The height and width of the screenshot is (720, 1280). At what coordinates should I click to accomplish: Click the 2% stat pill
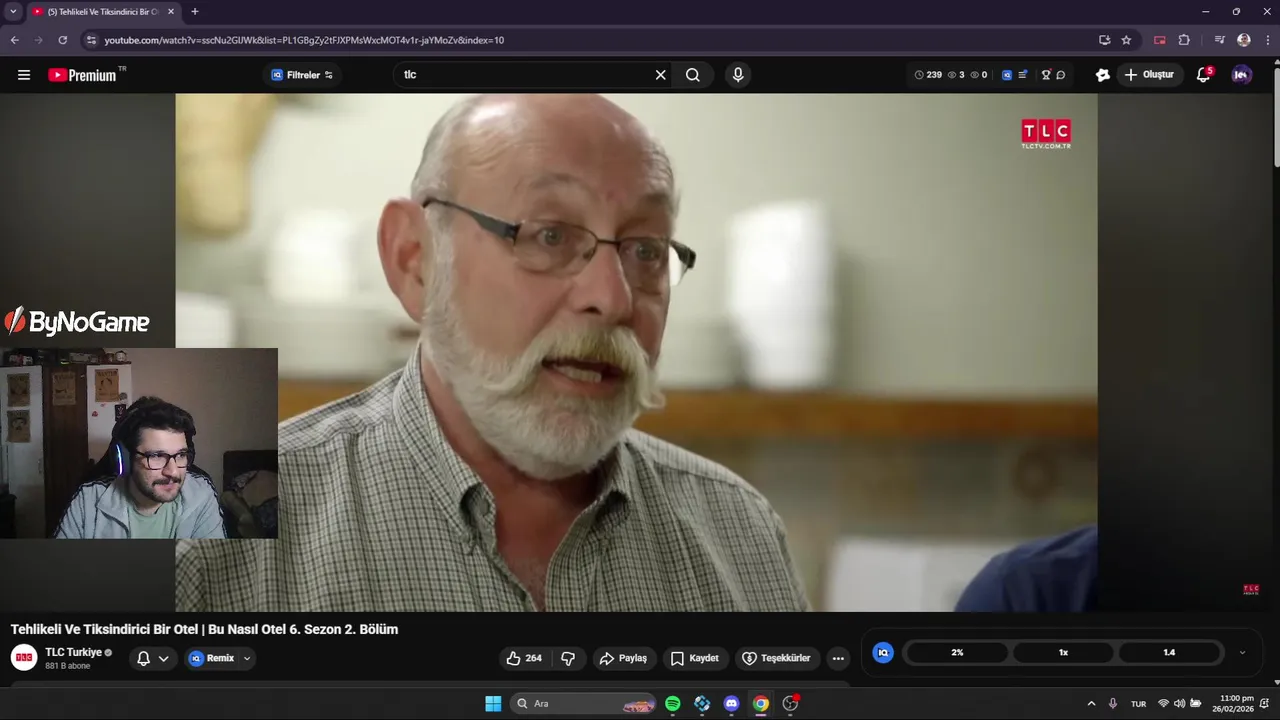pos(957,652)
